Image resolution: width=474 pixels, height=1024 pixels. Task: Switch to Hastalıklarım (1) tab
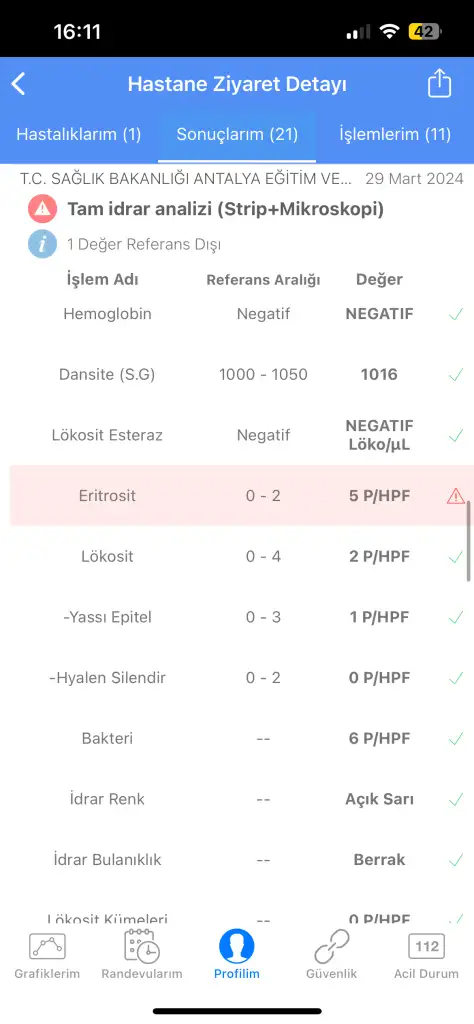(x=78, y=135)
